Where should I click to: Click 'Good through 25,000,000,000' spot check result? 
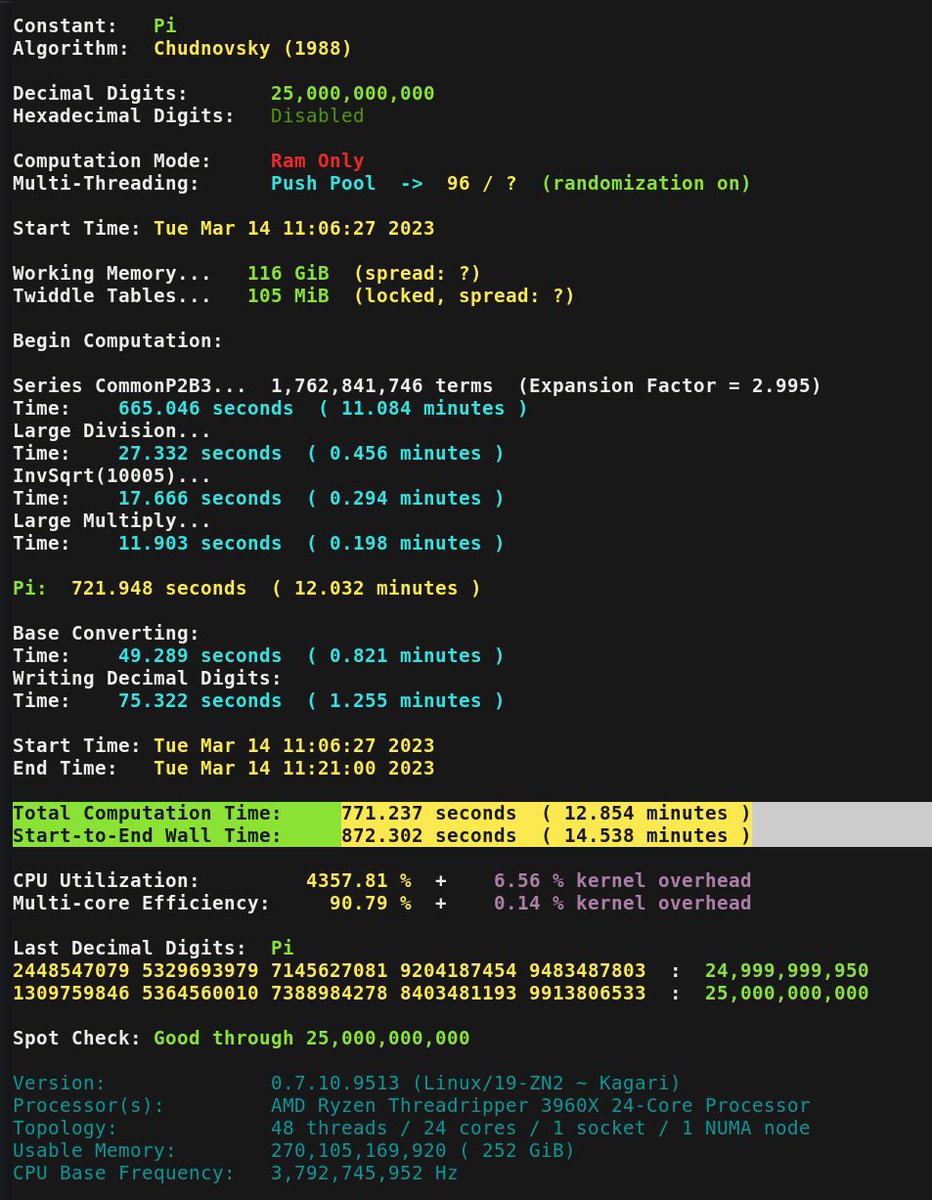(311, 1038)
